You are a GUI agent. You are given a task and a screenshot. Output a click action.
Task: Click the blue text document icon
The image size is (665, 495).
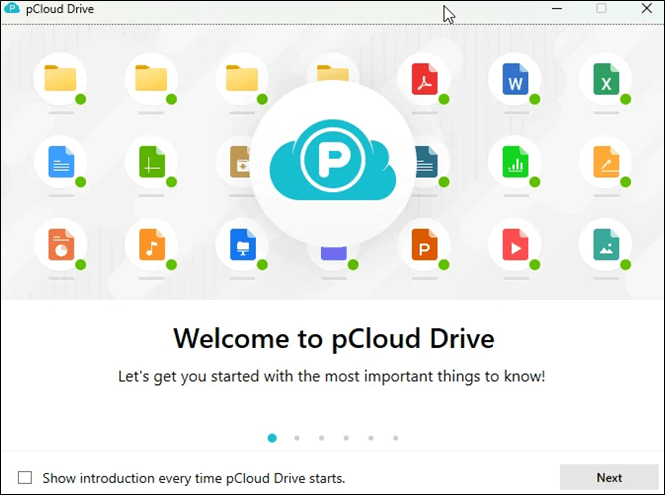tap(61, 162)
